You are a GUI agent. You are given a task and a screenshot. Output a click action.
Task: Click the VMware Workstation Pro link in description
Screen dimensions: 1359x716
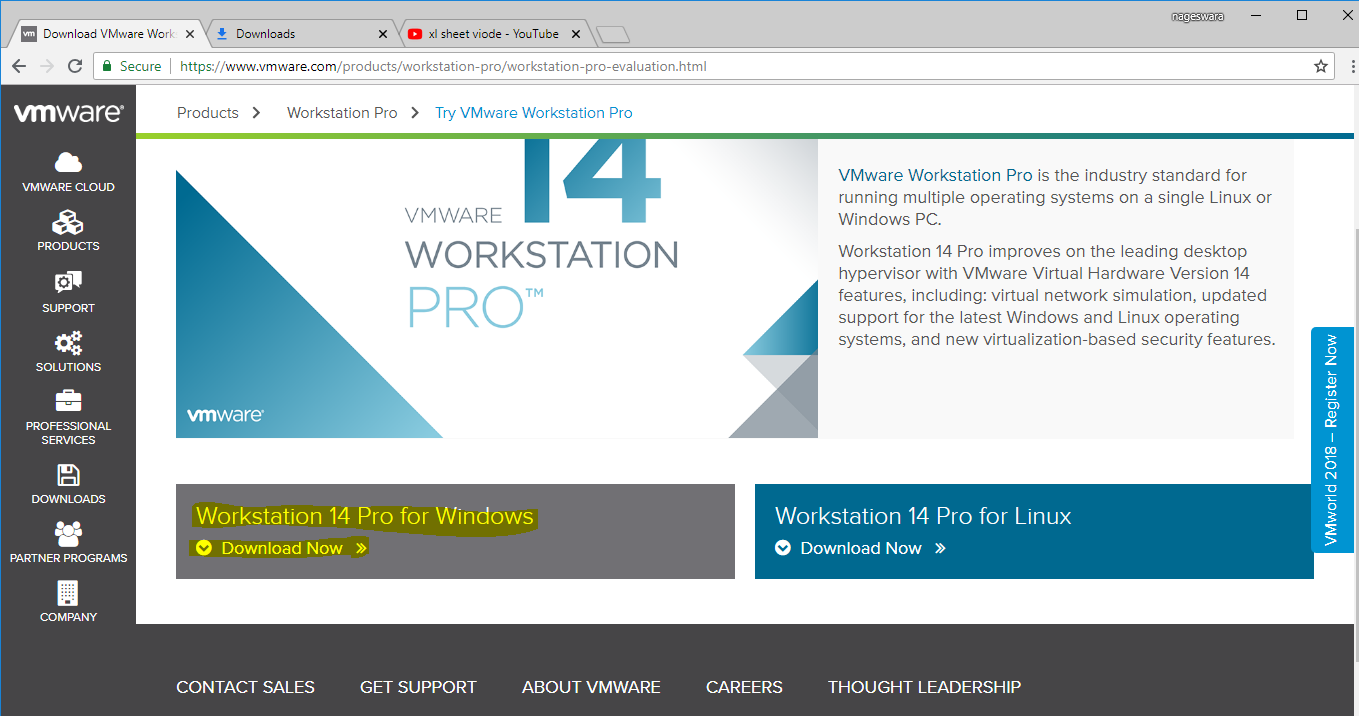click(936, 175)
